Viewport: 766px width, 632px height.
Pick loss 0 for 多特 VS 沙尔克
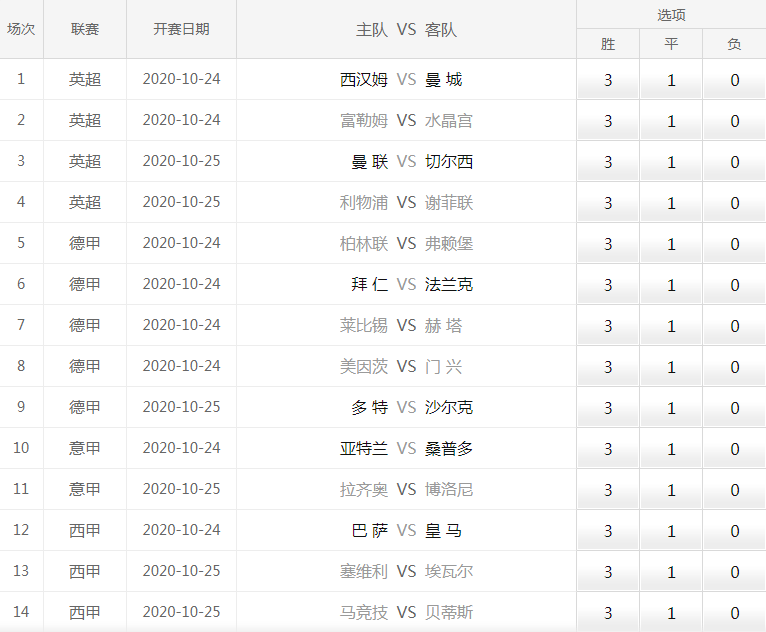(x=734, y=408)
